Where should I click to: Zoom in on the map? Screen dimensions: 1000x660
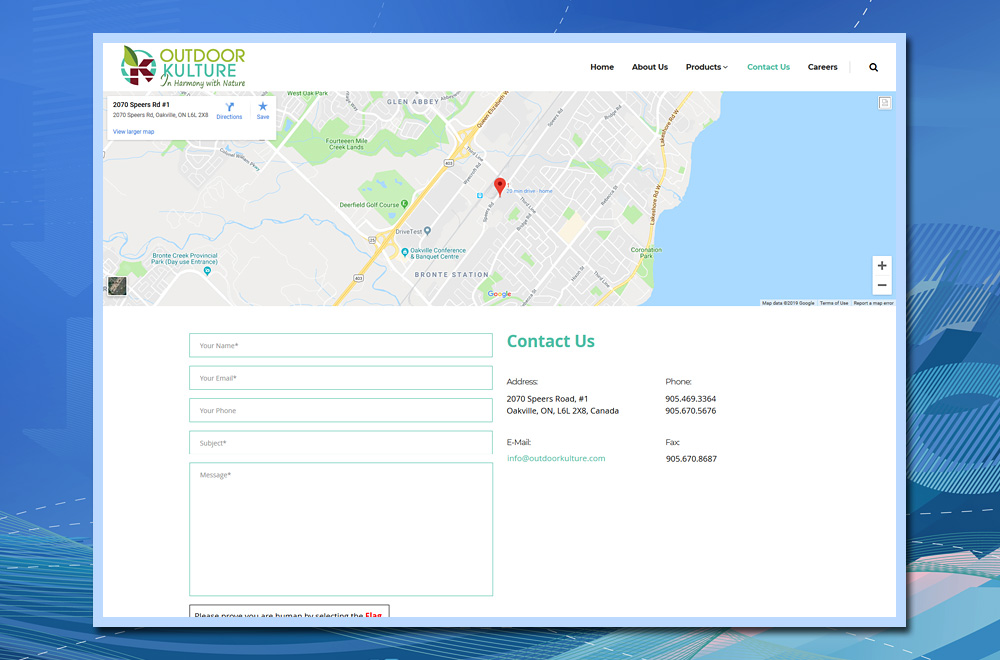[x=882, y=265]
